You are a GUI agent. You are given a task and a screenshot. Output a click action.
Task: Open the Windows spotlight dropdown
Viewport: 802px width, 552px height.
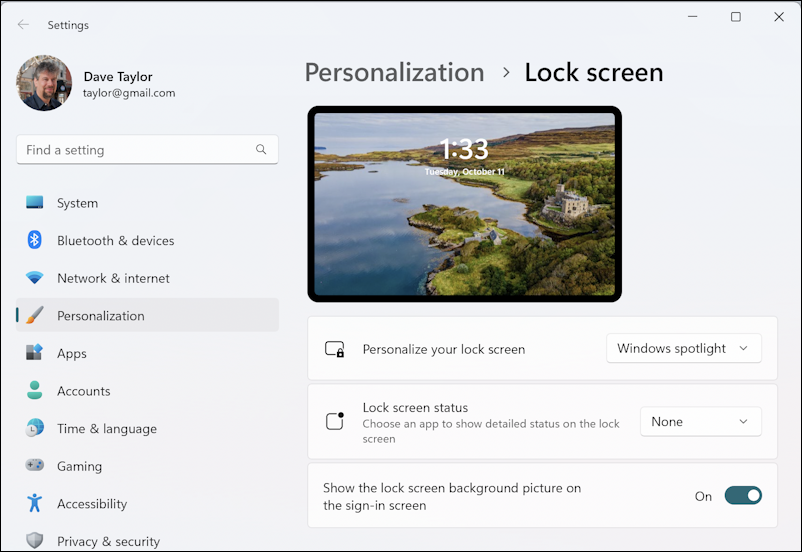coord(684,348)
